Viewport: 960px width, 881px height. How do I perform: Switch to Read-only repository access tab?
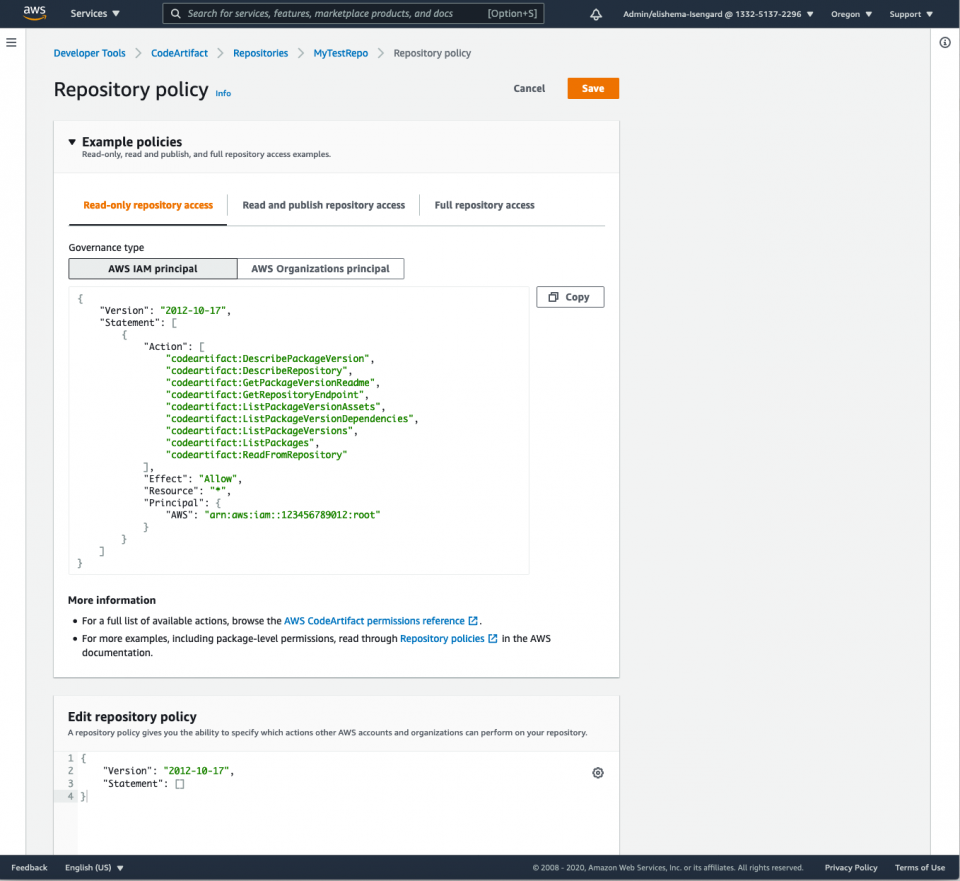pyautogui.click(x=148, y=205)
